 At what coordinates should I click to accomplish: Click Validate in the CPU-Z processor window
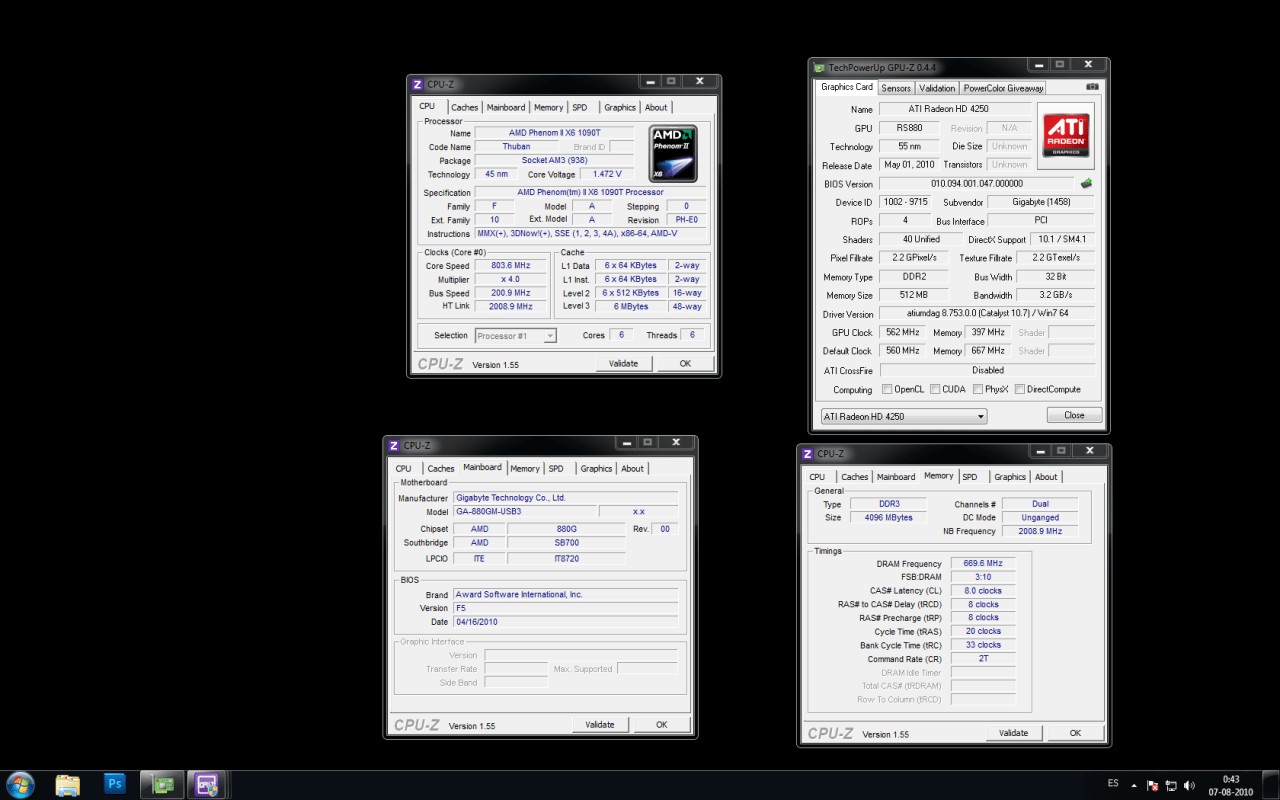[623, 363]
